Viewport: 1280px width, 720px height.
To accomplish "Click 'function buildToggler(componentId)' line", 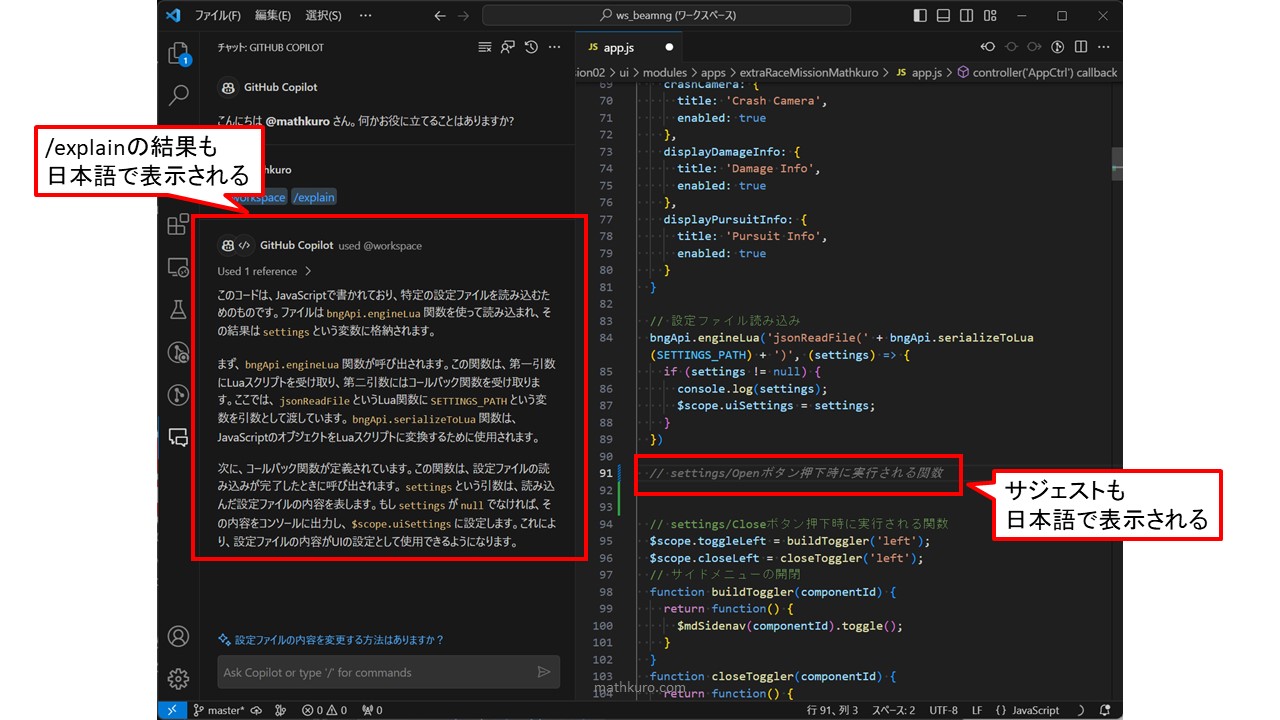I will pyautogui.click(x=772, y=592).
